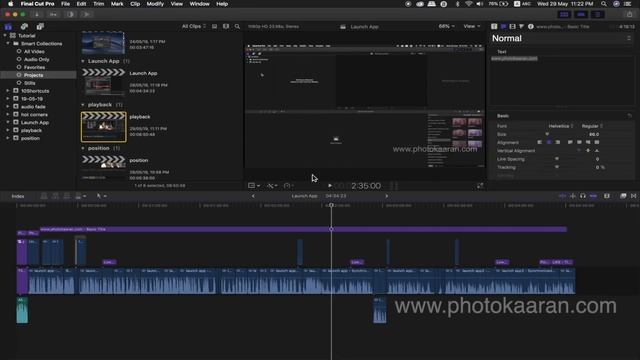Show the Titles and Generators sidebar
Screen dimensions: 640x360
[x=40, y=27]
